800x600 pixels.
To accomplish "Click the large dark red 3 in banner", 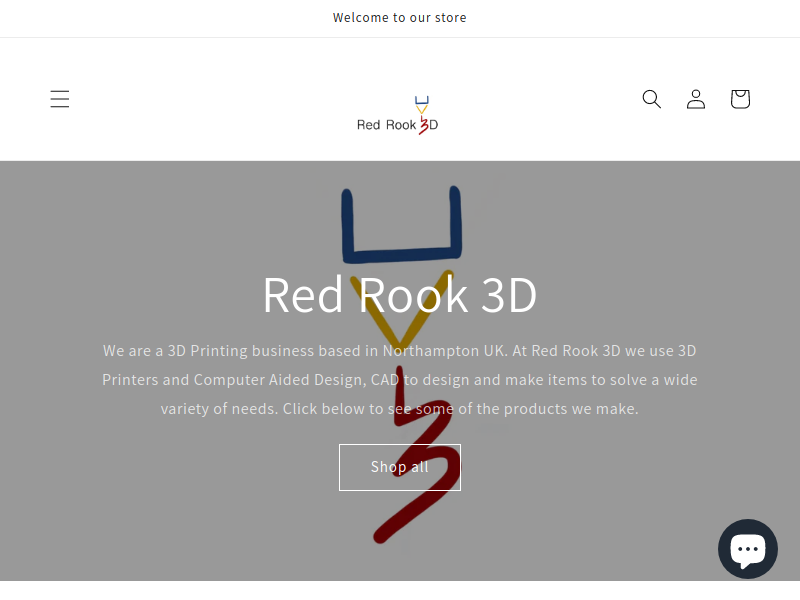I will pos(414,454).
